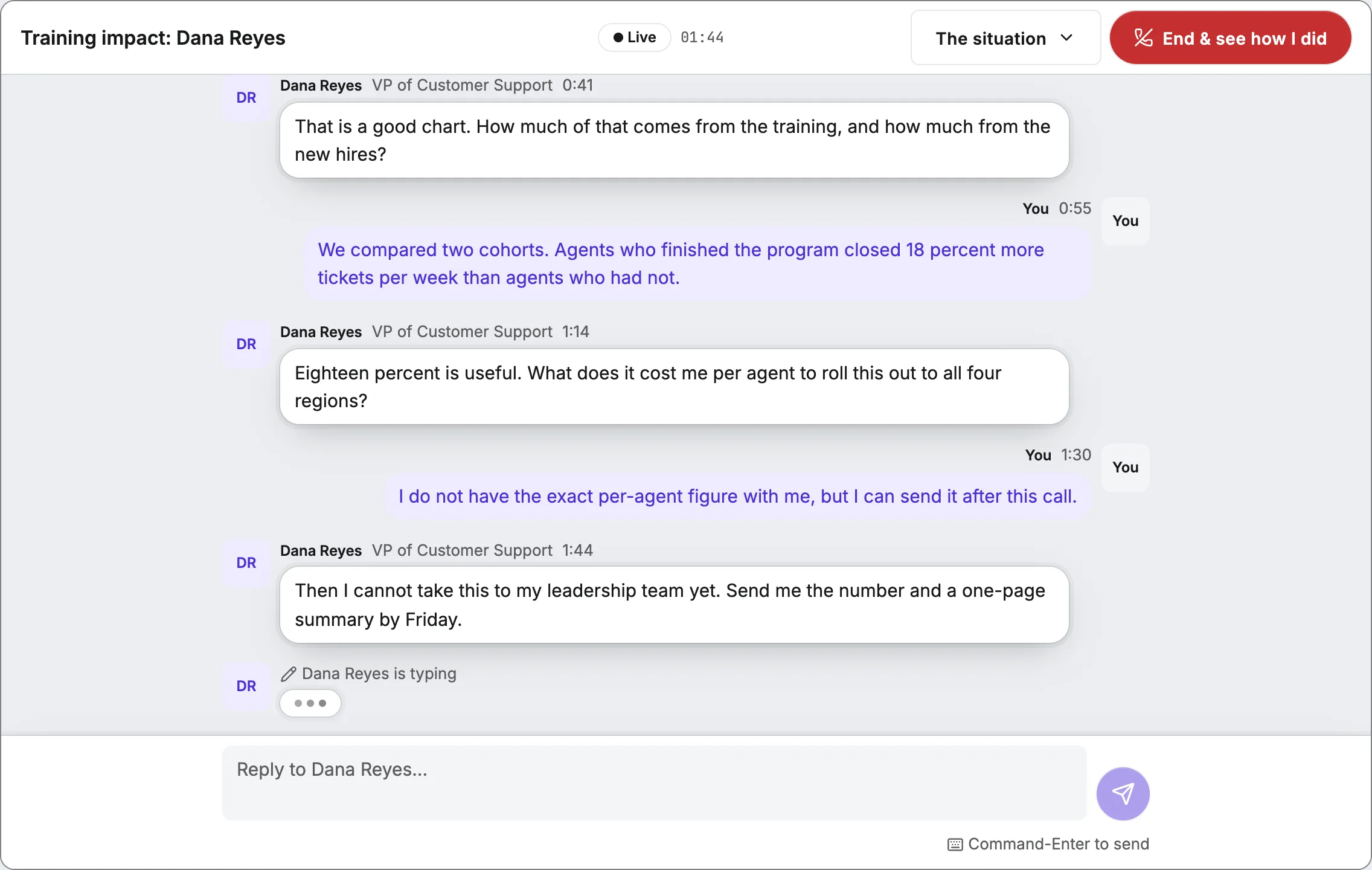Click the DR avatar beside the 0:41 message
Viewport: 1372px width, 870px height.
(x=246, y=98)
